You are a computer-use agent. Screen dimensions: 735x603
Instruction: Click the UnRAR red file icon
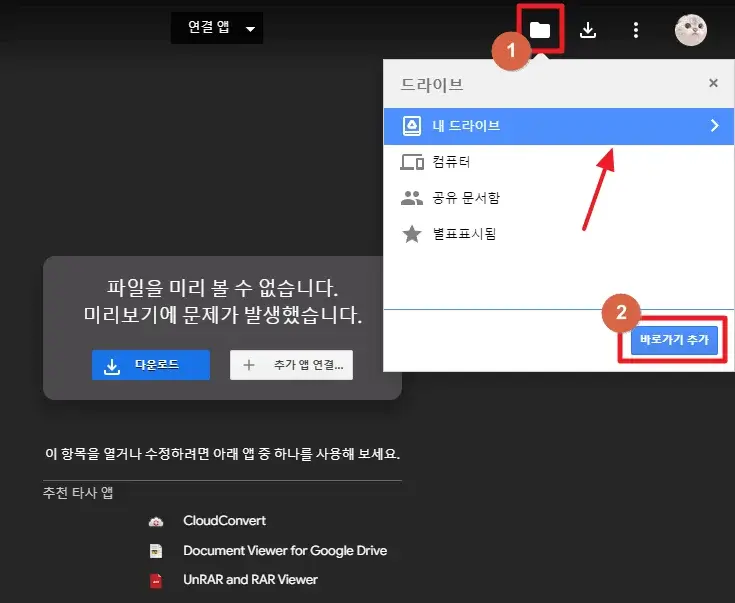point(156,580)
